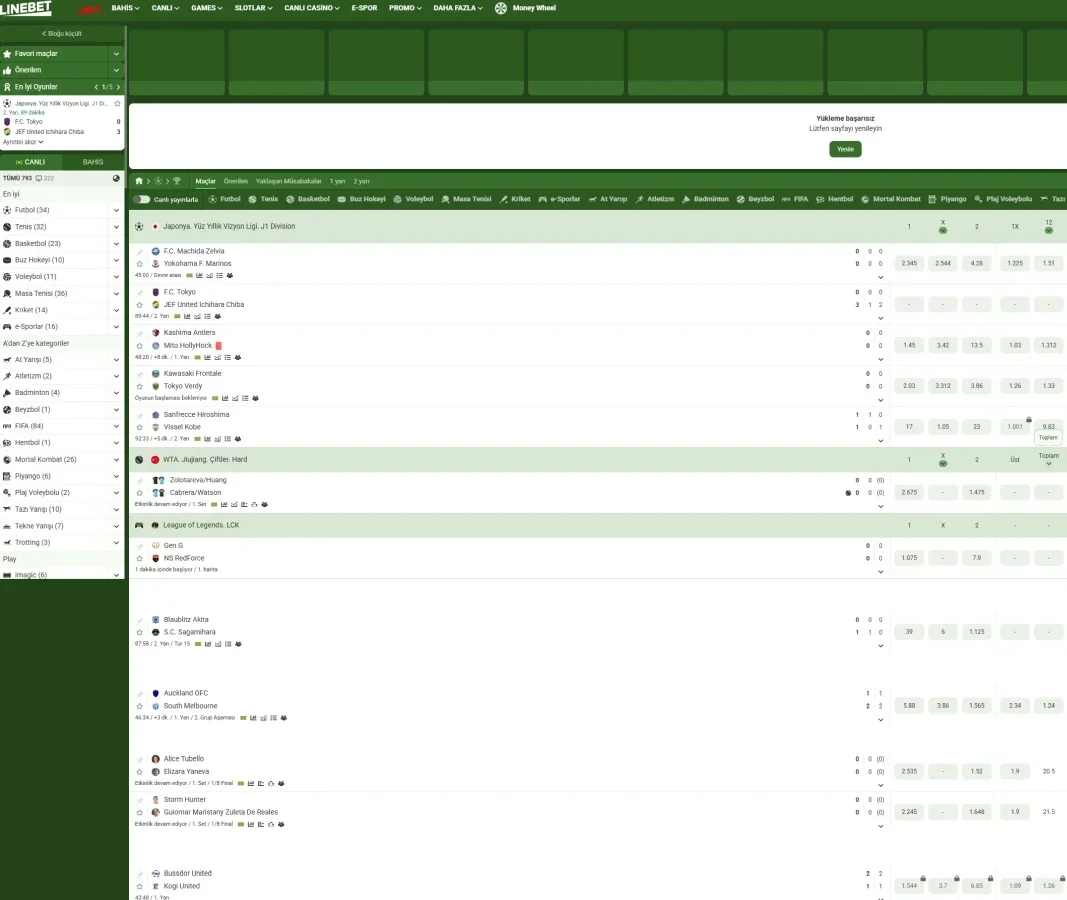This screenshot has width=1067, height=900.
Task: Click Yenile reload button
Action: tap(845, 149)
